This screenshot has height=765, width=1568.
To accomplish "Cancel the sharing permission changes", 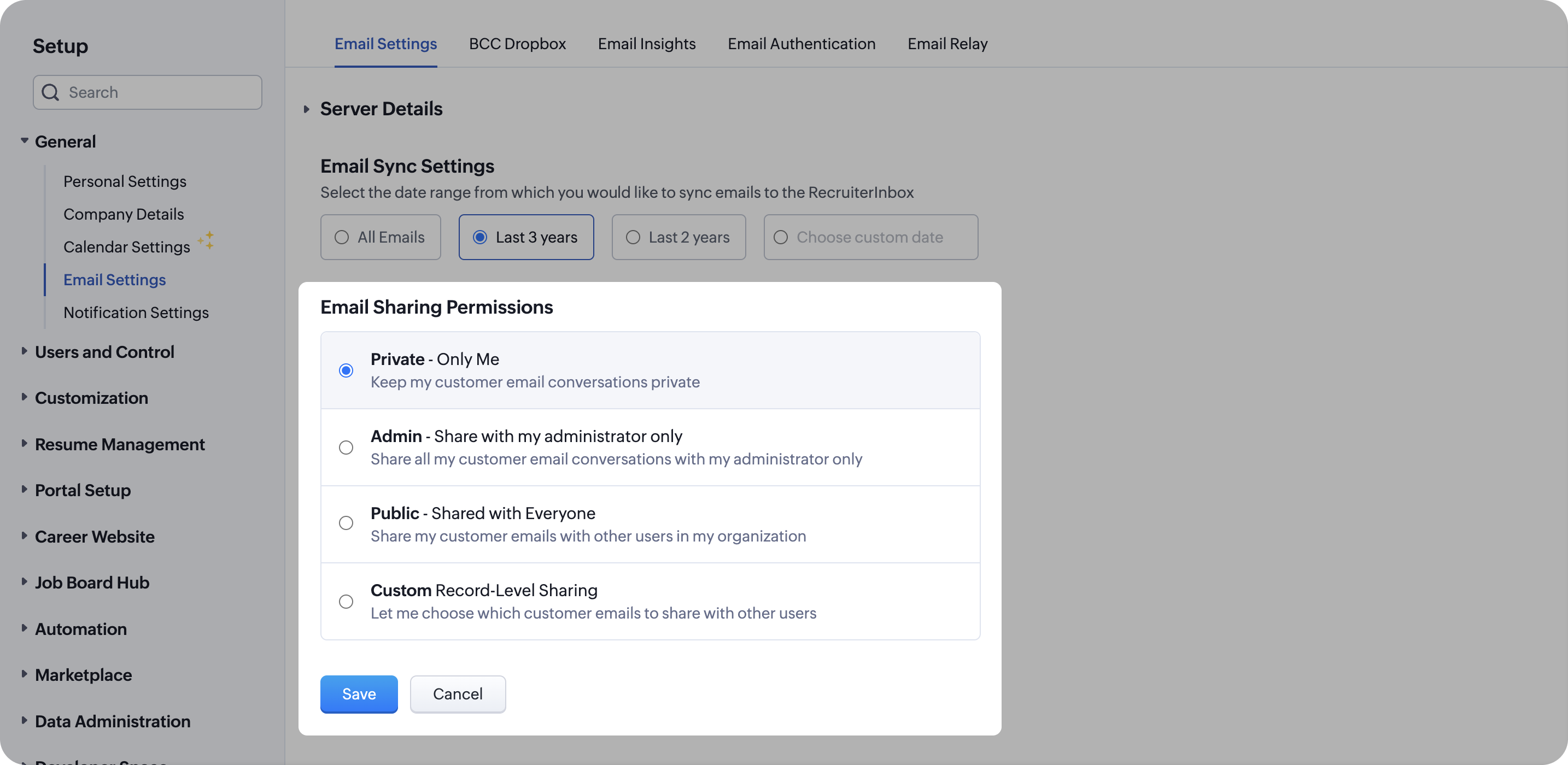I will coord(457,694).
